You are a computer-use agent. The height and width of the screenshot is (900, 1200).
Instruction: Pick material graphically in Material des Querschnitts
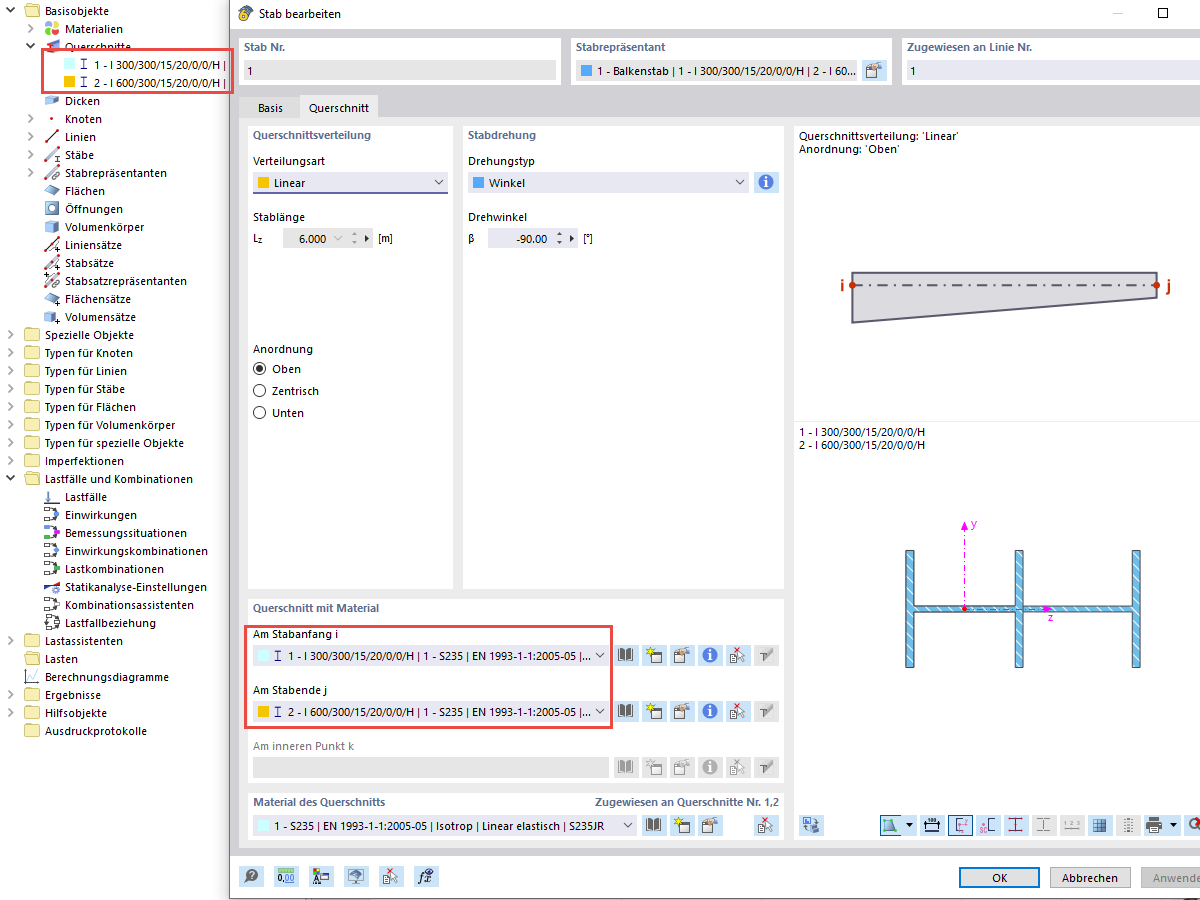[x=766, y=826]
